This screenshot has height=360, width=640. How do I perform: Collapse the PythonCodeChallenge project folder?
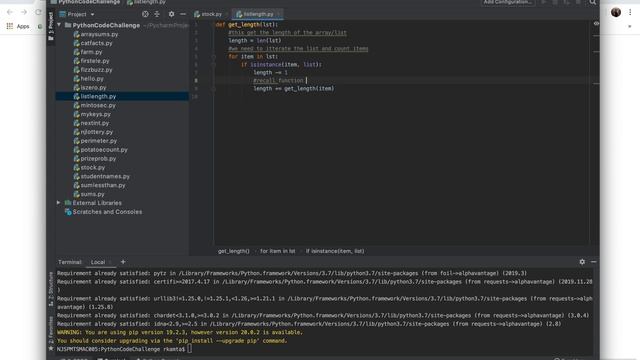pyautogui.click(x=59, y=25)
